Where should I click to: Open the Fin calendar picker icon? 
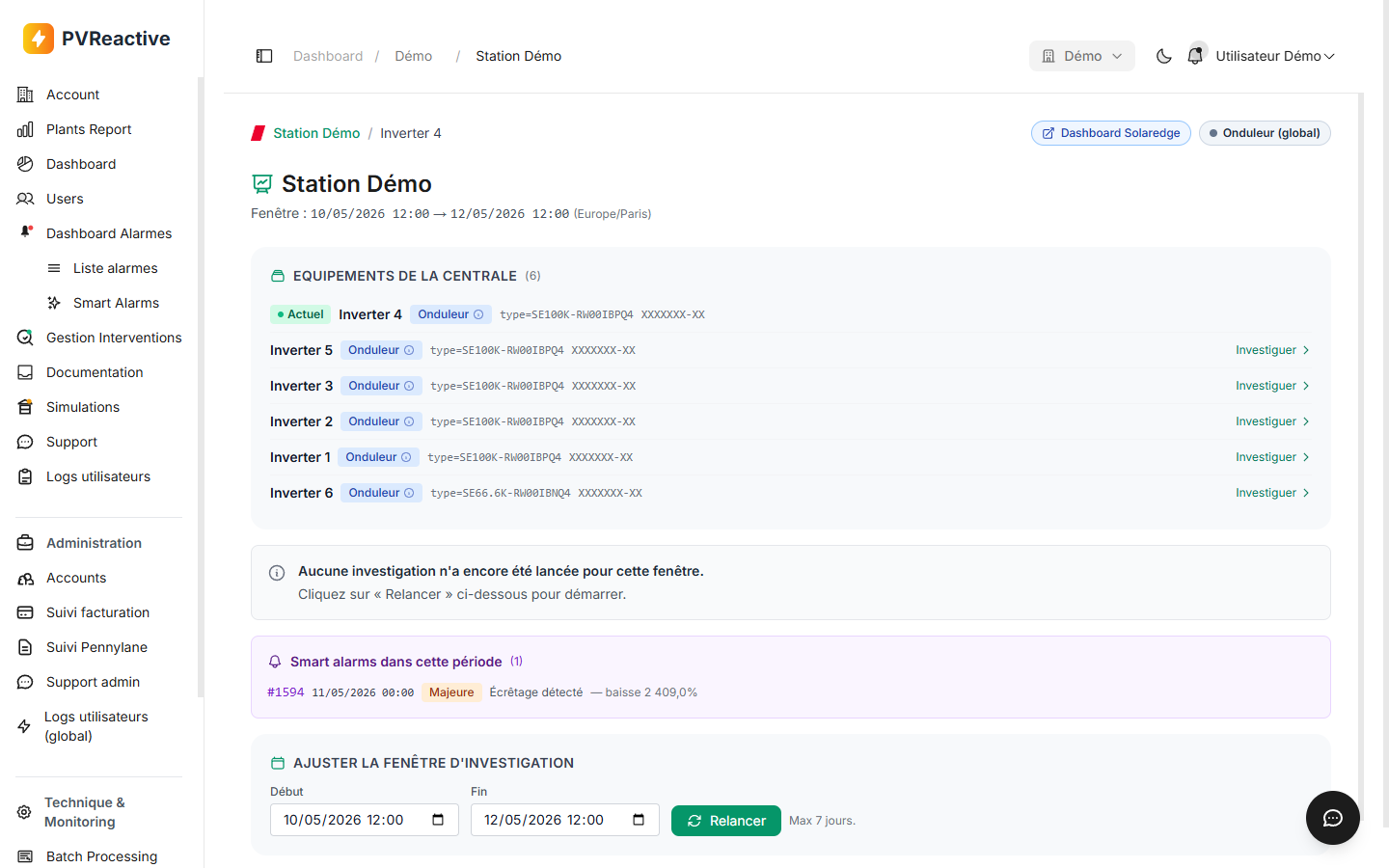pos(639,820)
